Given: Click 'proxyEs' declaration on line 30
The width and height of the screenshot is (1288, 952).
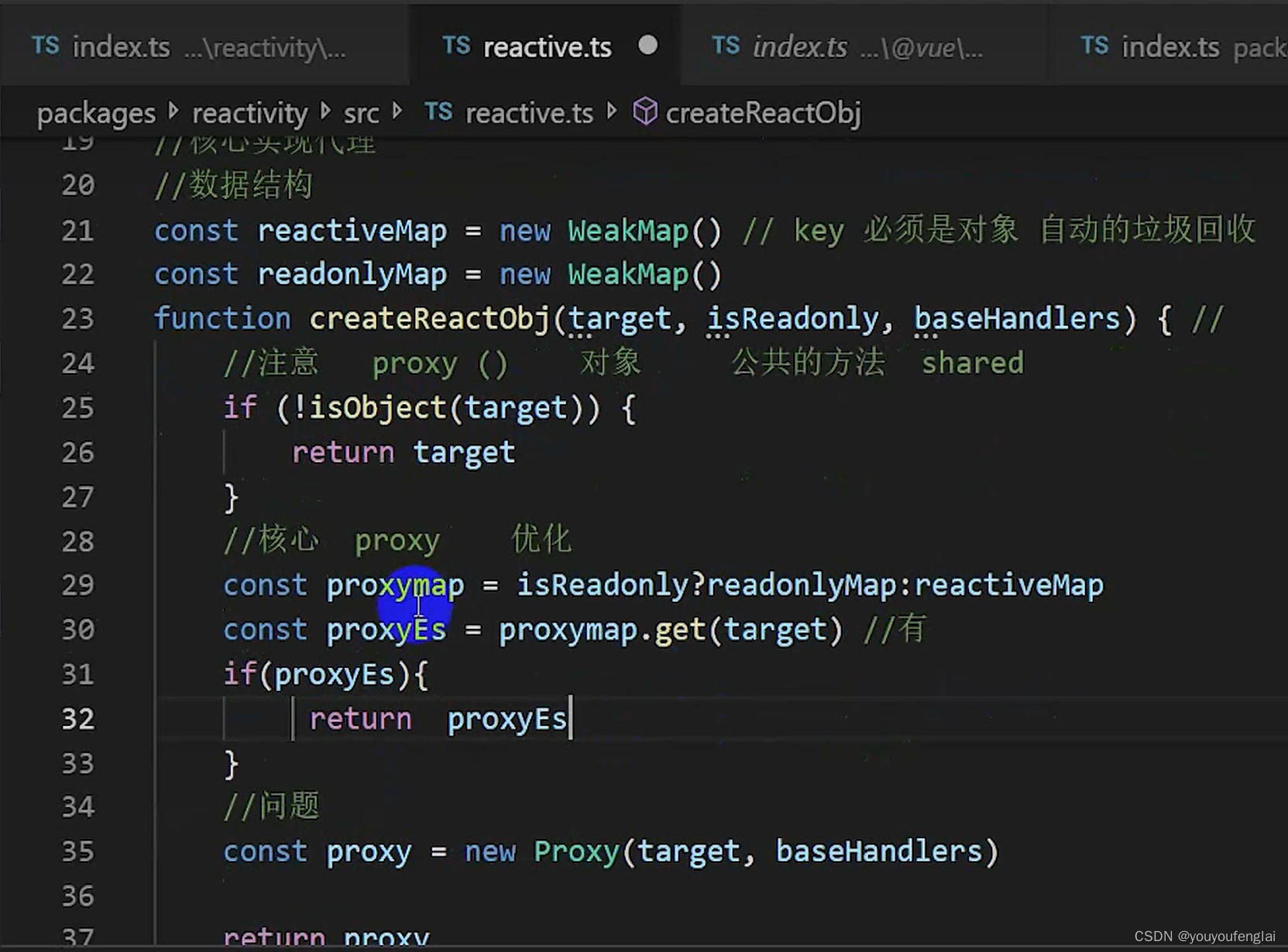Looking at the screenshot, I should [386, 630].
